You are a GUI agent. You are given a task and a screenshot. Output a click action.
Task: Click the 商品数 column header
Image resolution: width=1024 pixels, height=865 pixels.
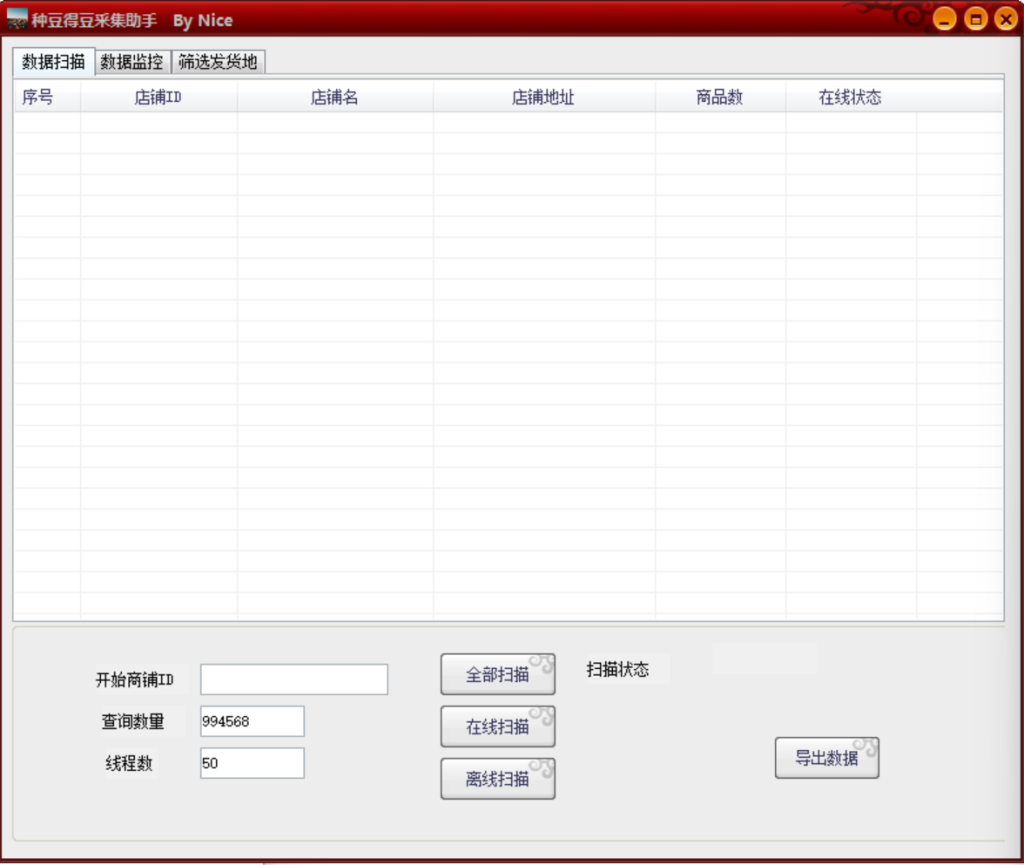[719, 96]
